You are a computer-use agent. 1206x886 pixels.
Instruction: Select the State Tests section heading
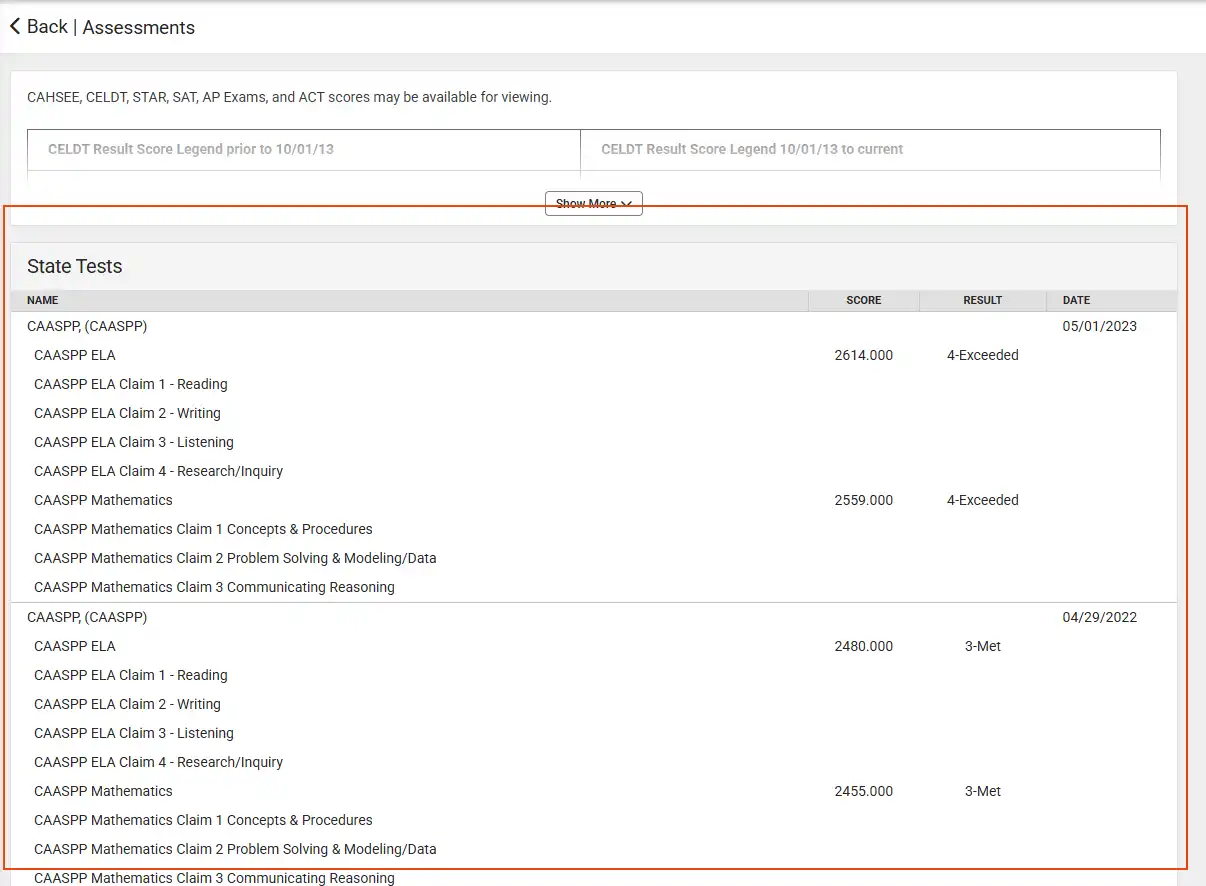coord(75,266)
